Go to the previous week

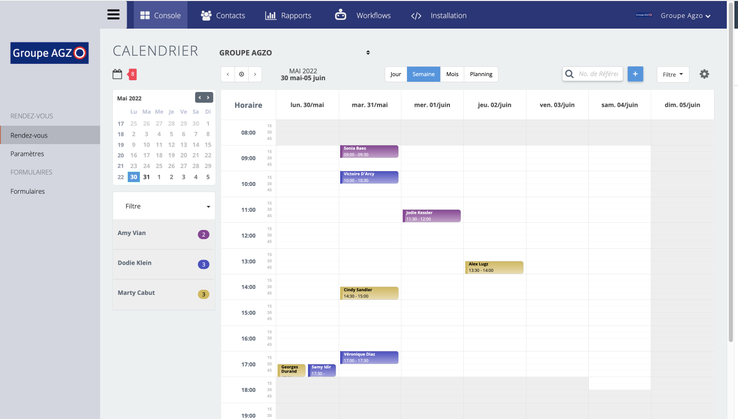pyautogui.click(x=228, y=74)
